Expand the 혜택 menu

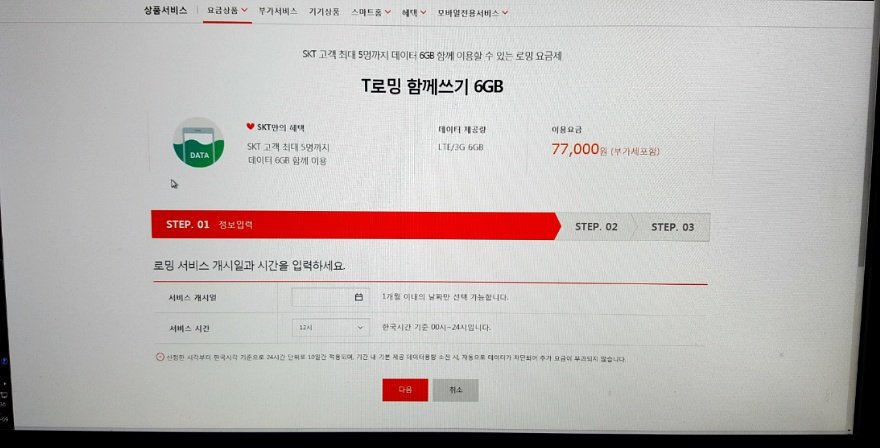[414, 12]
